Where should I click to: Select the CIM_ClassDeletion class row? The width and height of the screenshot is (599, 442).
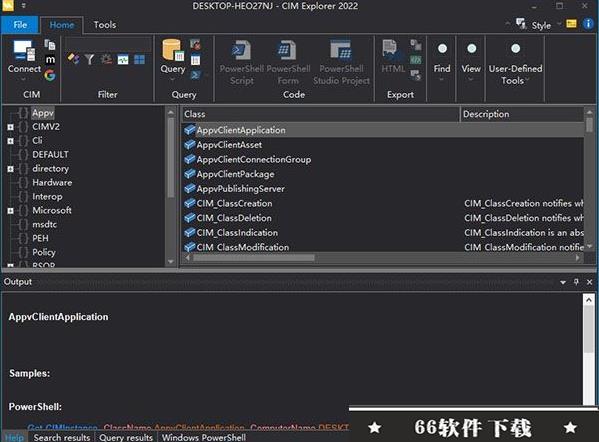coord(383,218)
